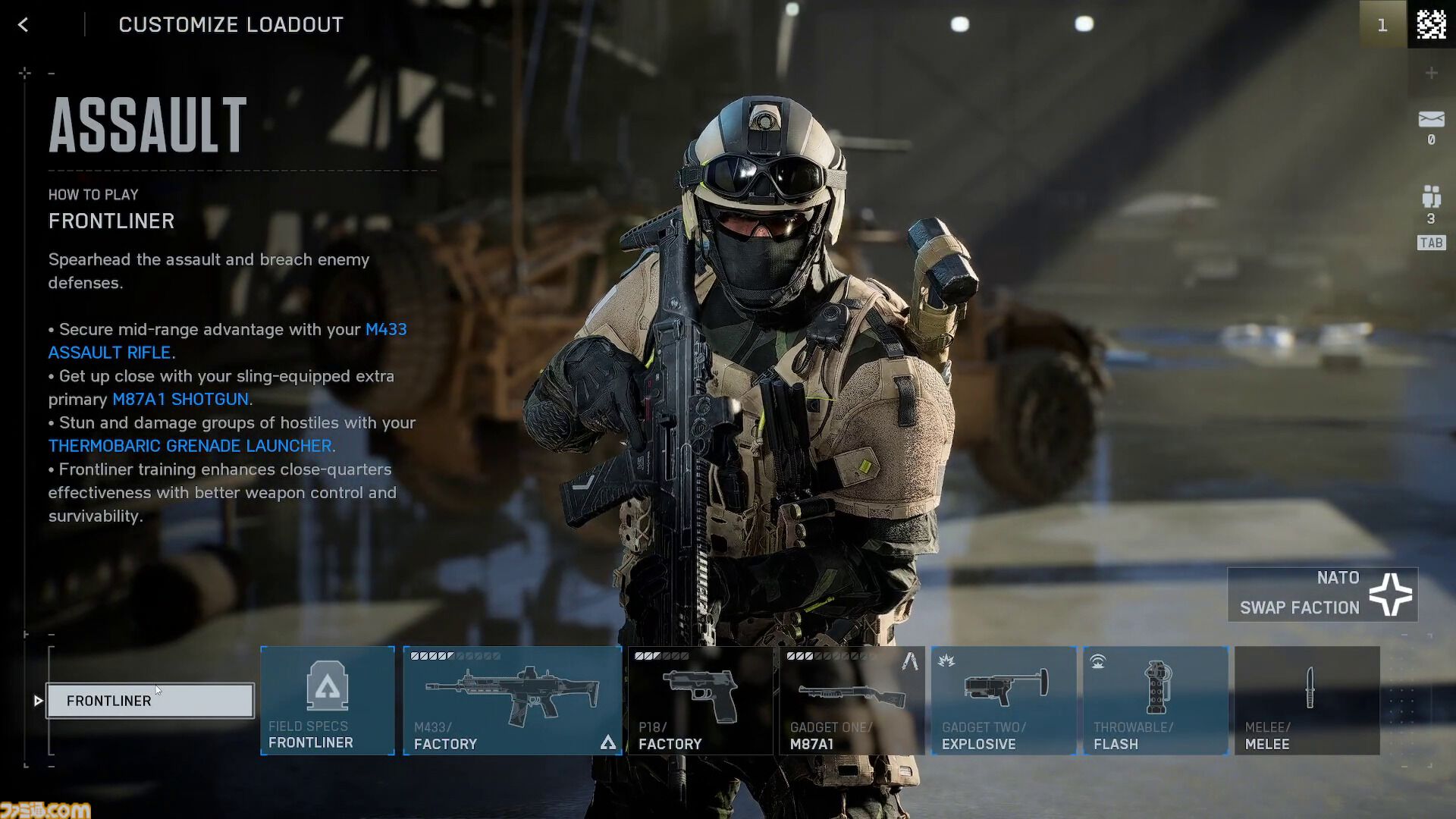Open the Field Specs Frontliner slot
Viewport: 1456px width, 819px height.
click(328, 701)
